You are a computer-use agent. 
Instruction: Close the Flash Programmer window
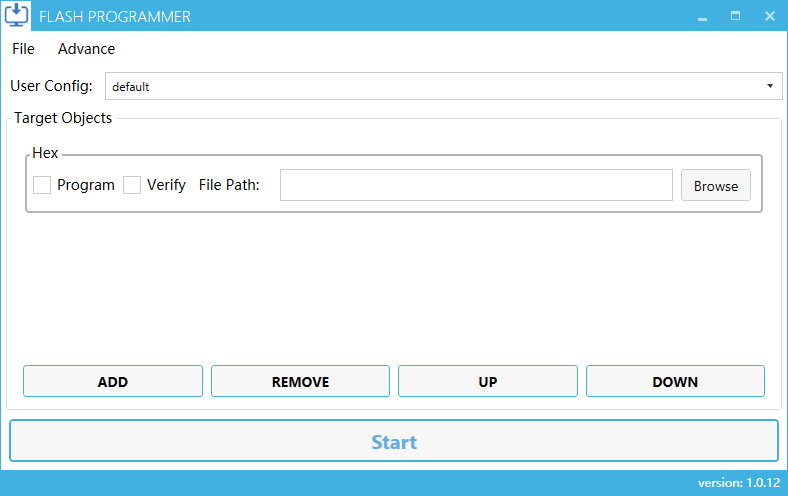pos(769,16)
